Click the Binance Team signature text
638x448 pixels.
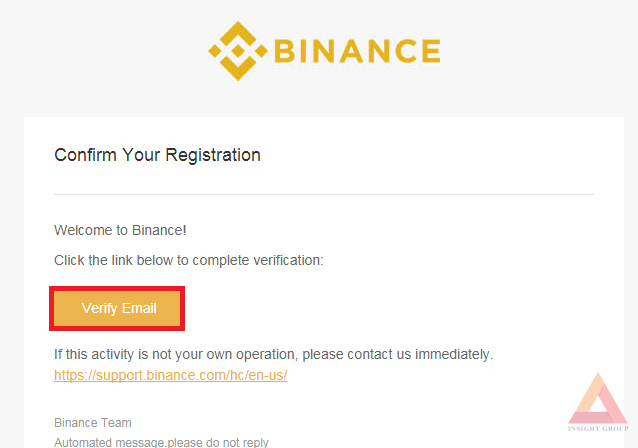pyautogui.click(x=93, y=423)
